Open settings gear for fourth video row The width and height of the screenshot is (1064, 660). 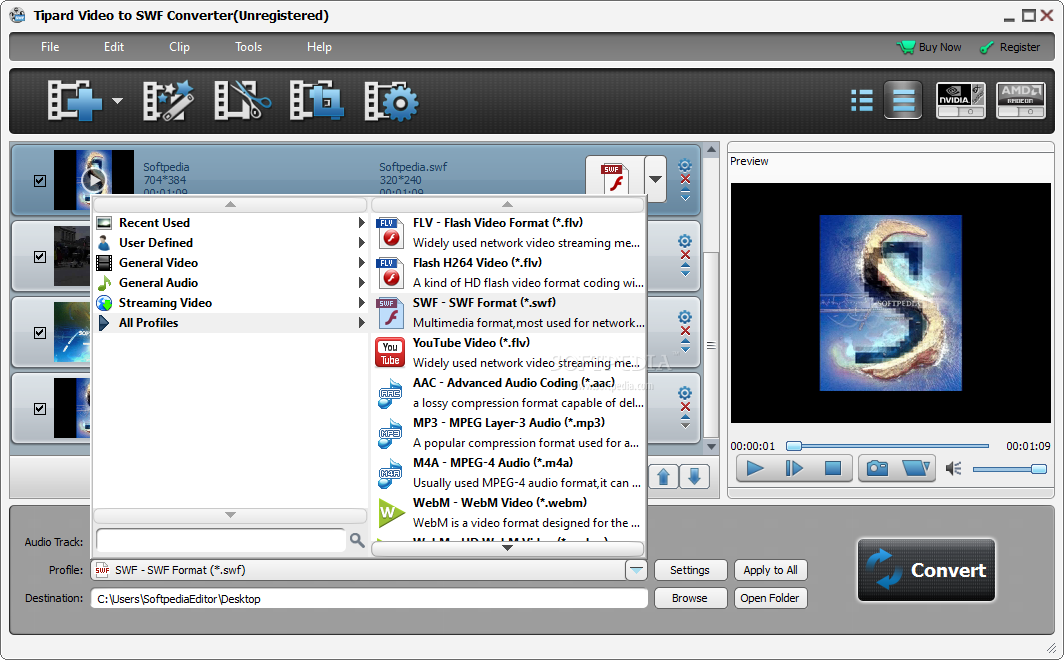pos(685,393)
